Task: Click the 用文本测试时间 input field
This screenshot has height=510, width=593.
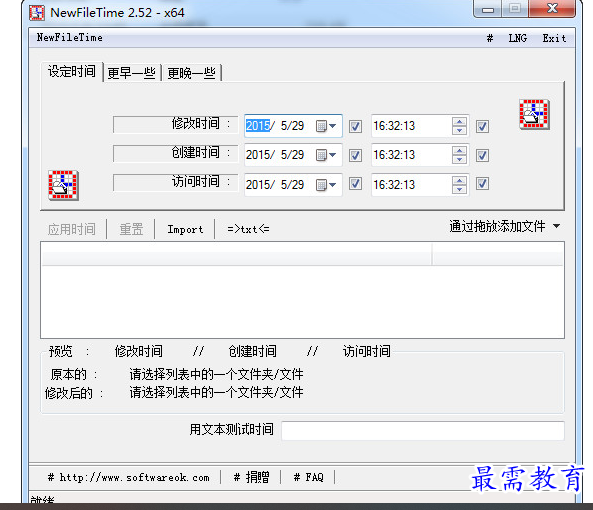Action: click(x=423, y=431)
